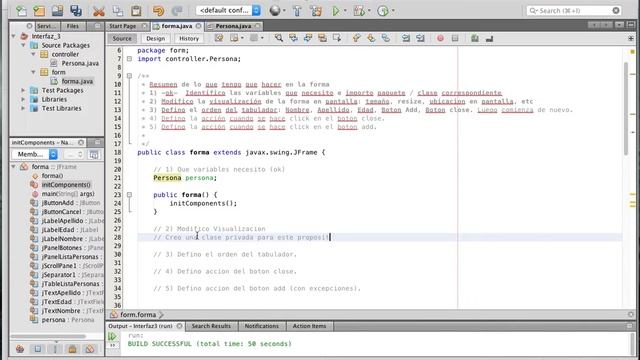This screenshot has height=360, width=640.
Task: Switch the editor to Design view
Action: click(x=156, y=38)
